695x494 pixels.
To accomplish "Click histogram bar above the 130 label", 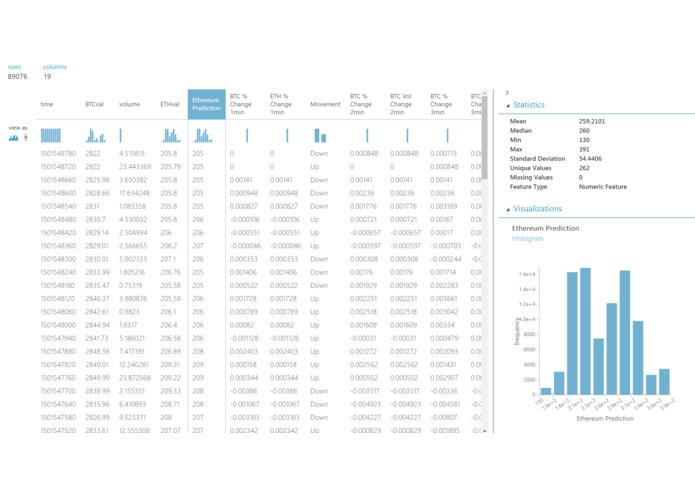I will point(546,391).
